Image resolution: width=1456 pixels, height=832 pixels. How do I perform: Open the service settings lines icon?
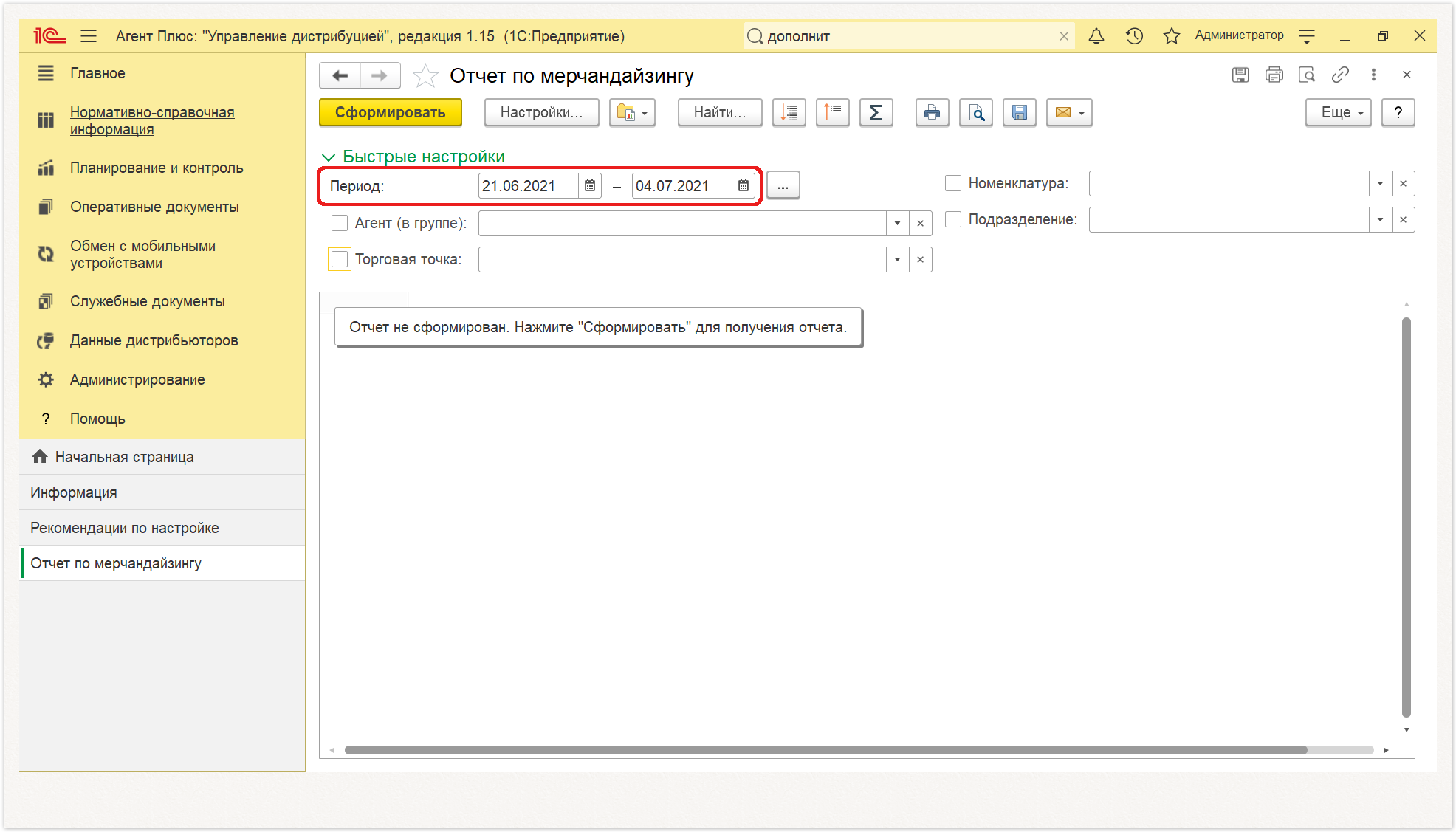pos(1307,35)
